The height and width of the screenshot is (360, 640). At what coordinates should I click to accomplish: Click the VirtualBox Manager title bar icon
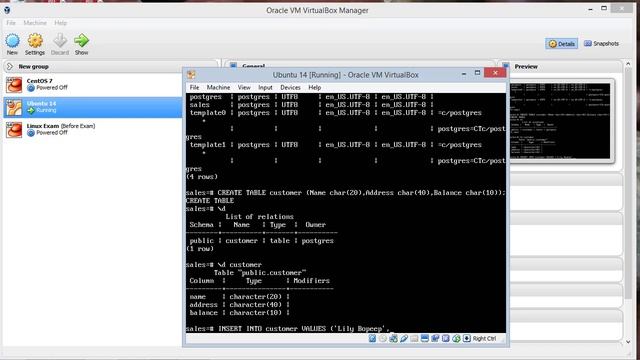(7, 10)
